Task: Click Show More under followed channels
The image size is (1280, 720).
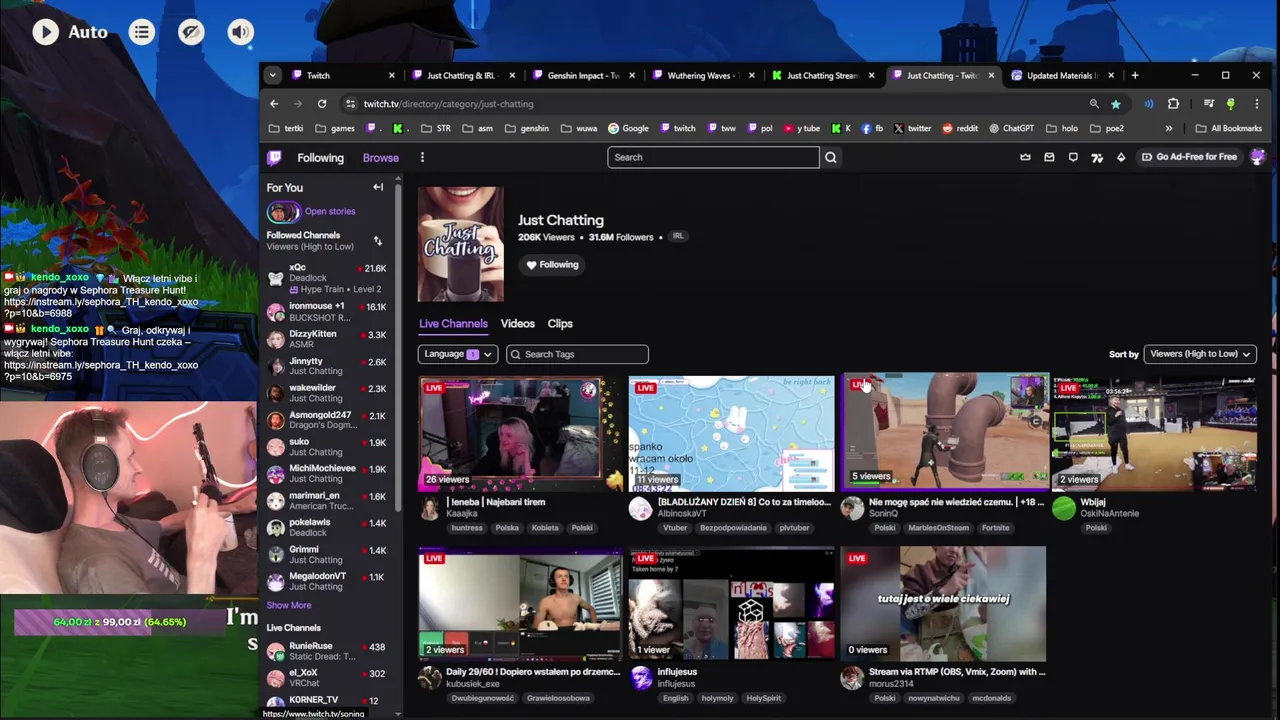Action: coord(289,605)
